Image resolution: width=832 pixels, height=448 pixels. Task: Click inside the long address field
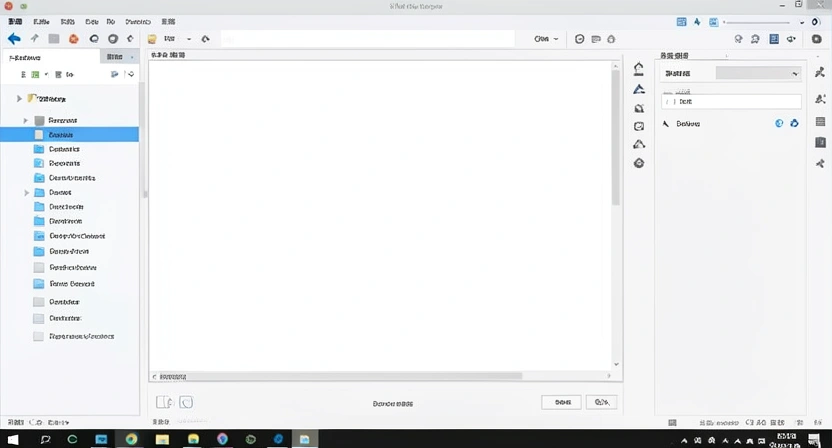[368, 39]
